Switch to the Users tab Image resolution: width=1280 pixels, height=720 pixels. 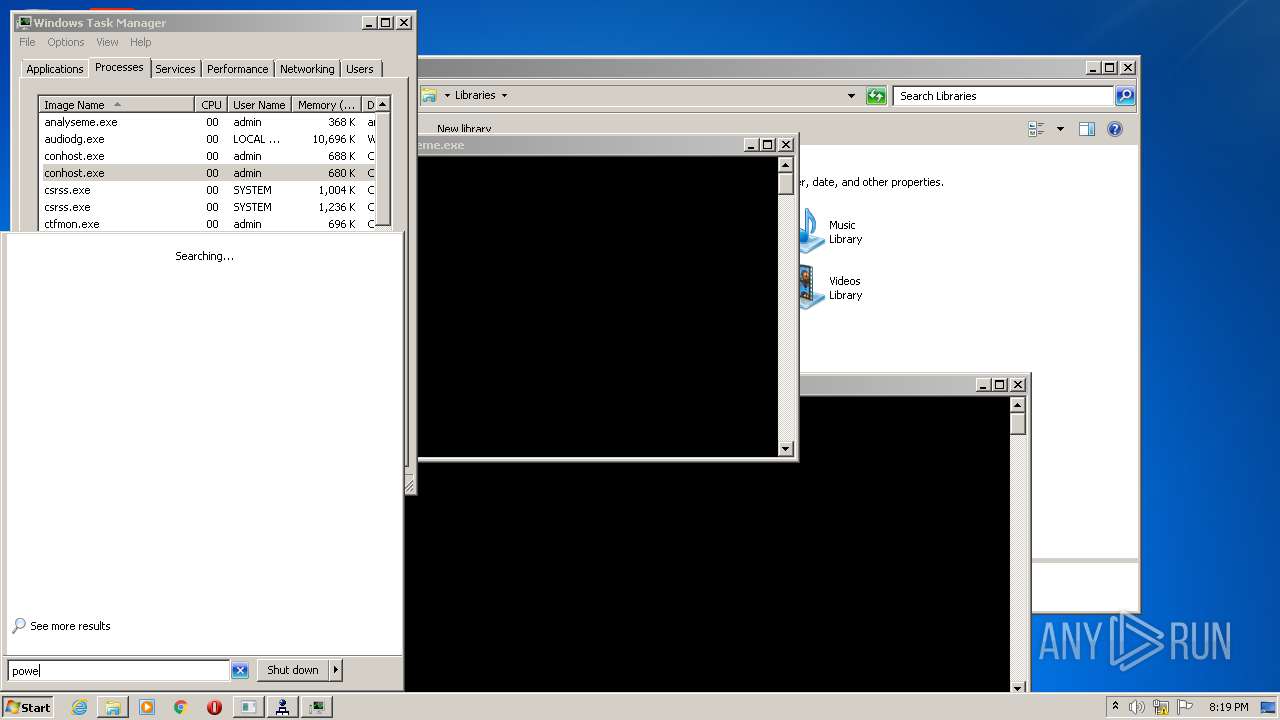tap(360, 69)
